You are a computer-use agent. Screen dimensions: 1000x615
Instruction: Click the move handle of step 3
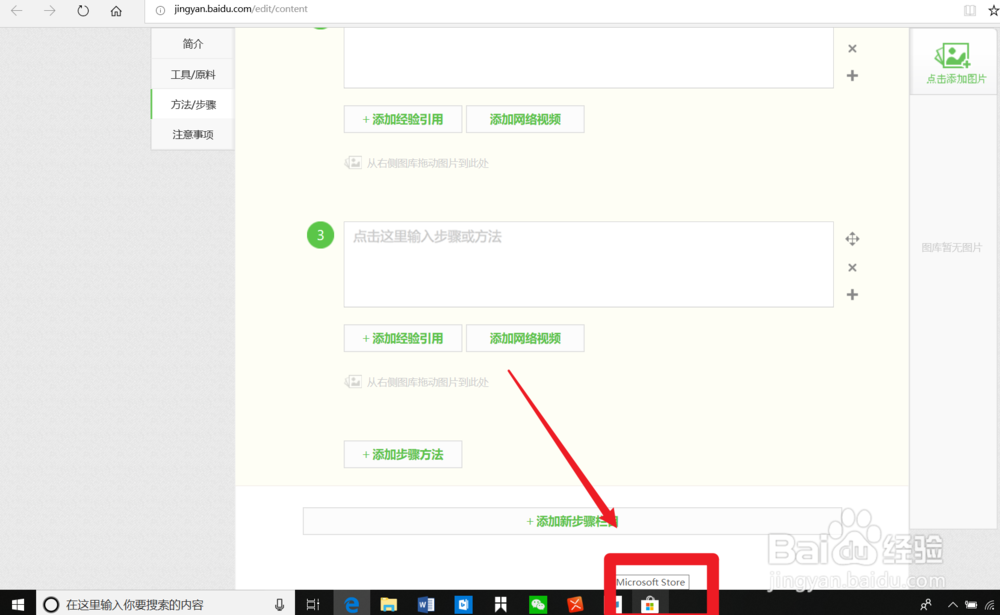pos(852,239)
